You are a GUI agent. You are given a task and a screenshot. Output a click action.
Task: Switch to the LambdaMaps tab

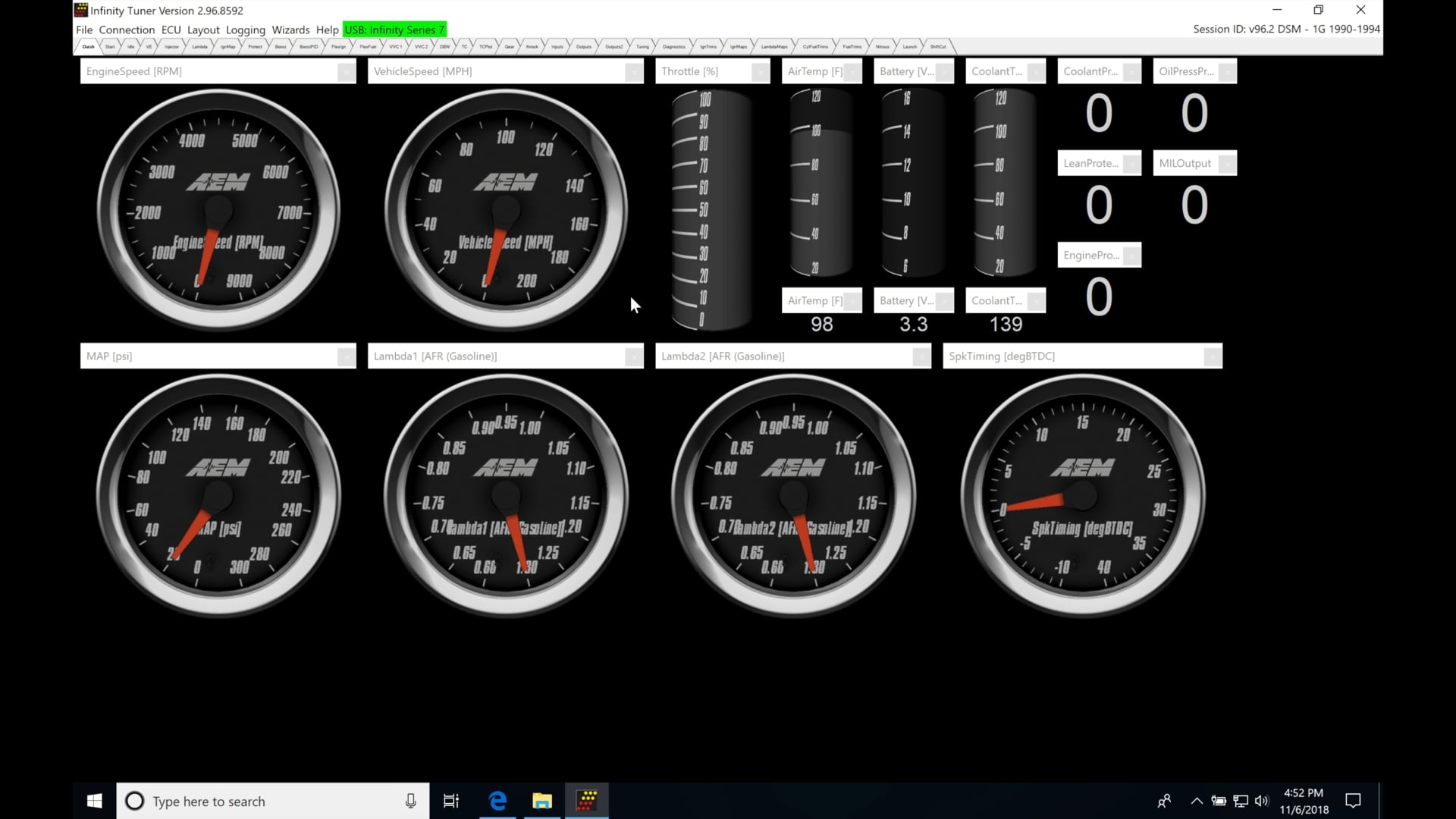[x=773, y=46]
